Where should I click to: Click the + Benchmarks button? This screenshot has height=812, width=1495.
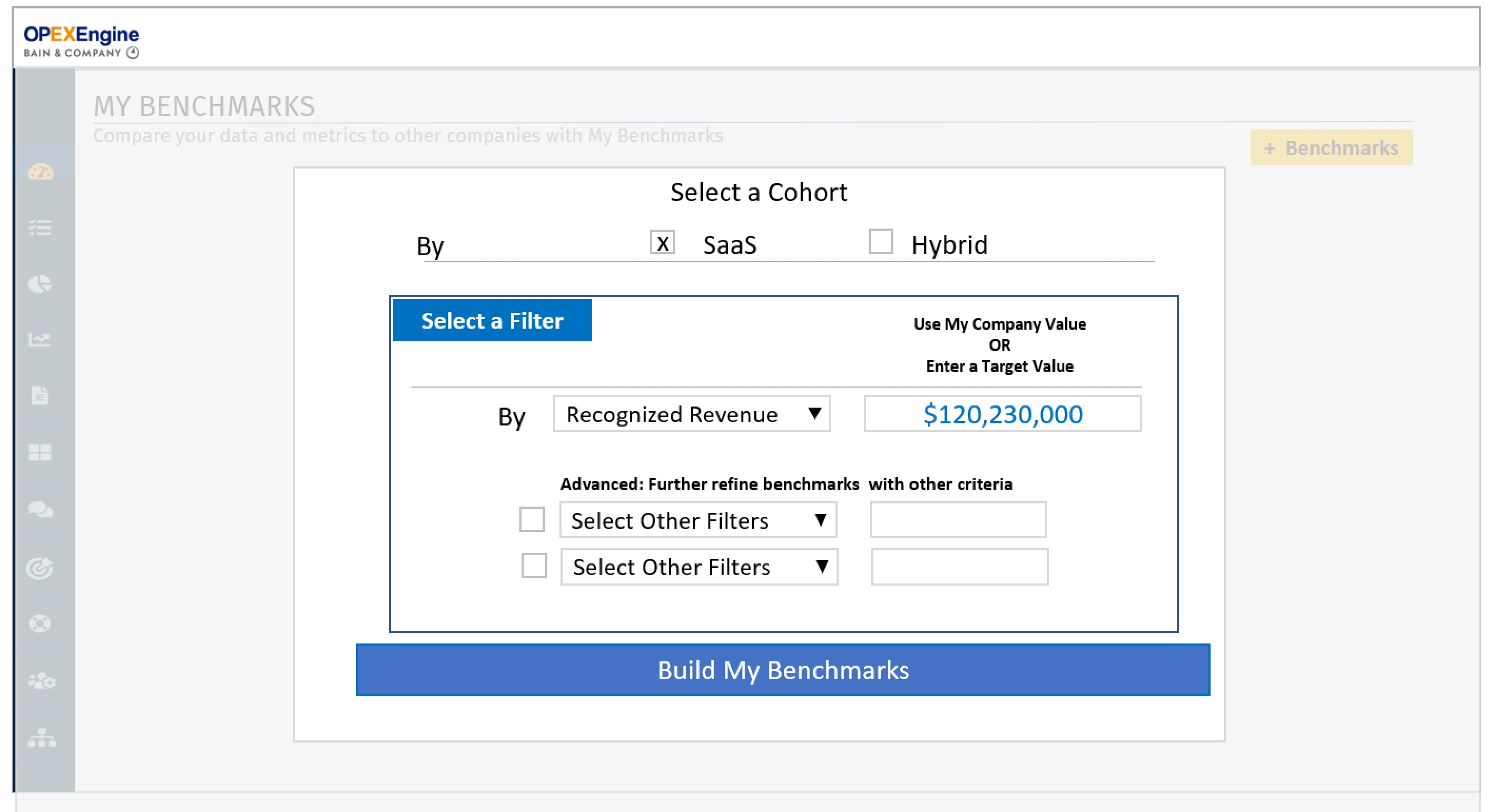[1331, 148]
